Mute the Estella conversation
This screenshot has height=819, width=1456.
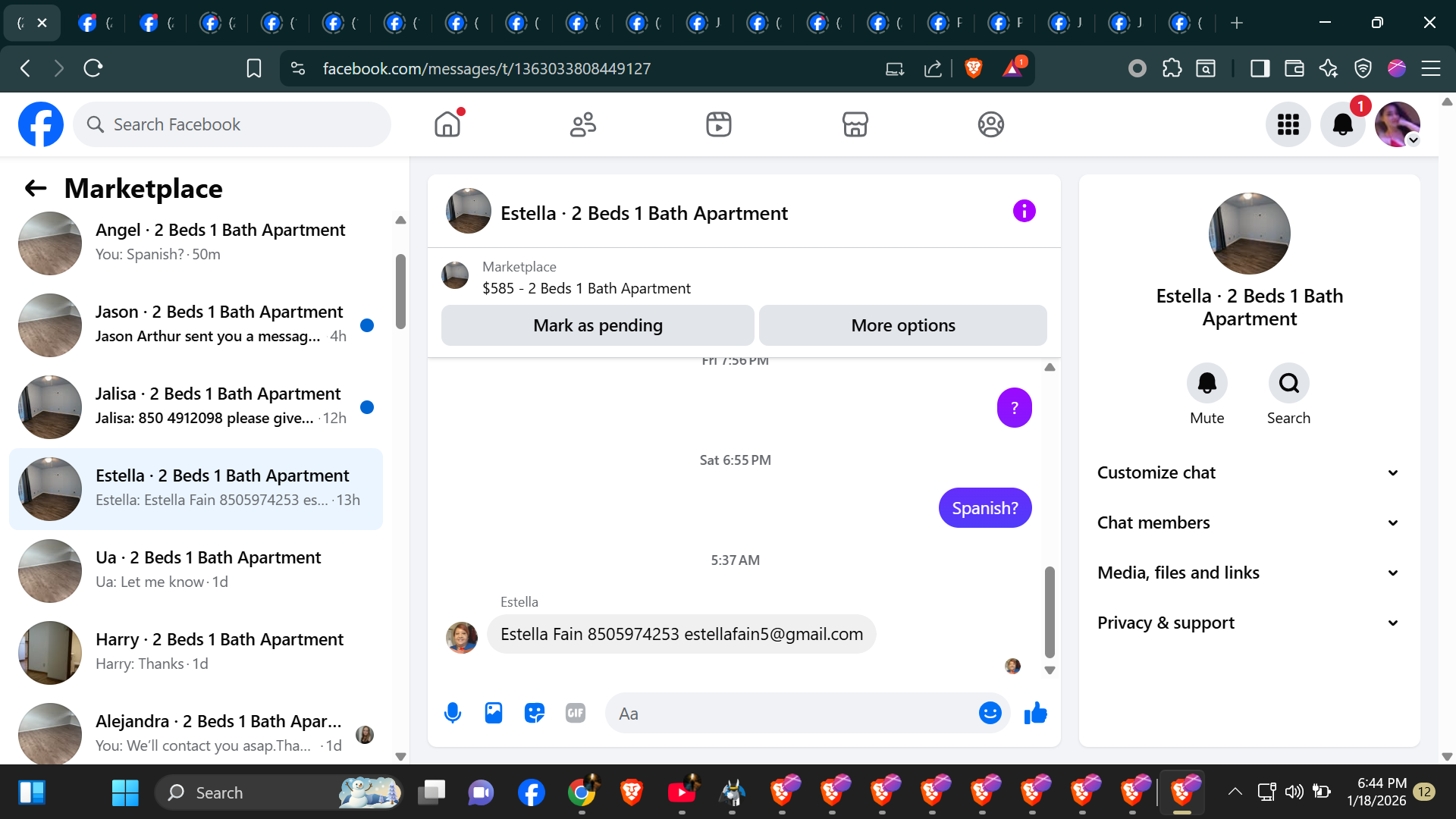[x=1207, y=384]
